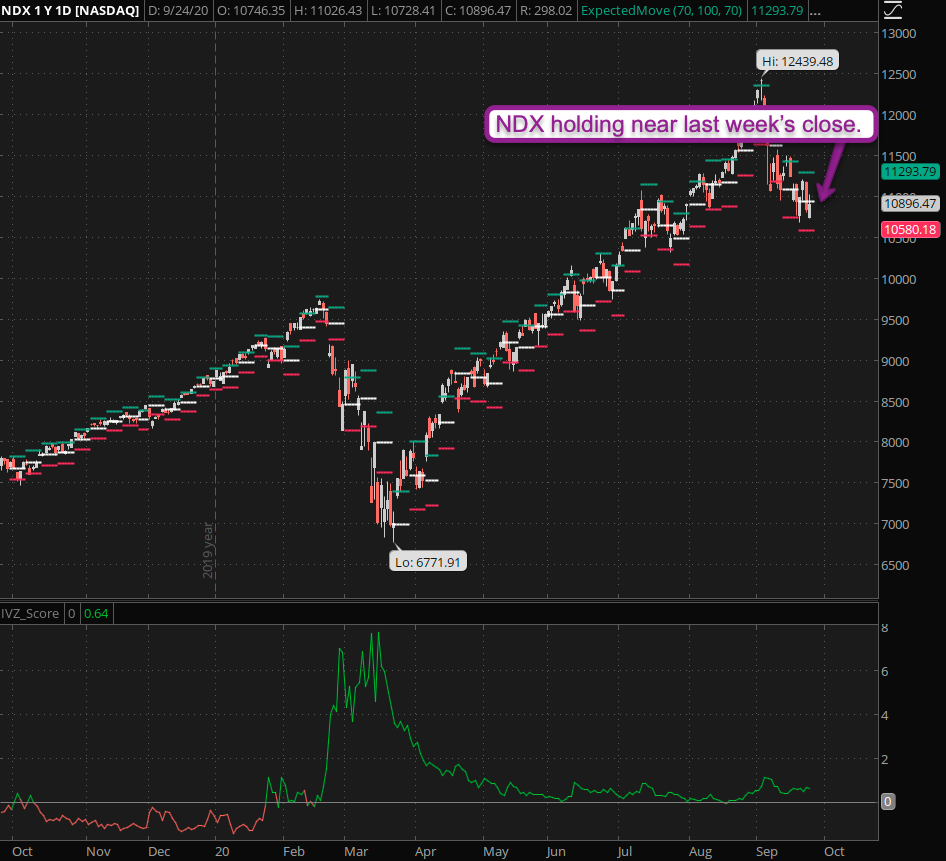Click the 0 value next to IVZ_Score
Image resolution: width=946 pixels, height=861 pixels.
(71, 614)
